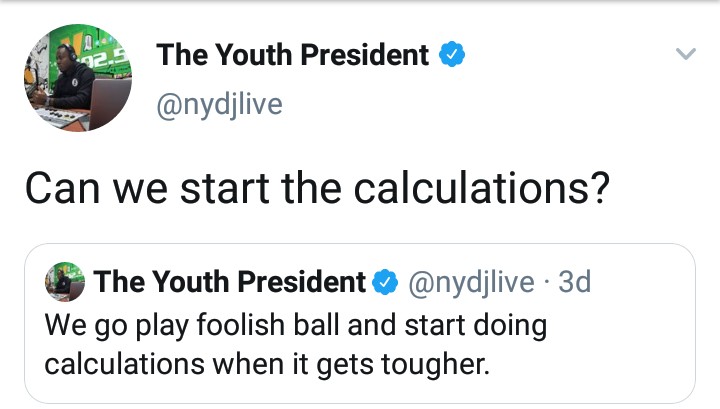
Task: Click the word 'Can' starting main tweet
Action: click(x=62, y=188)
